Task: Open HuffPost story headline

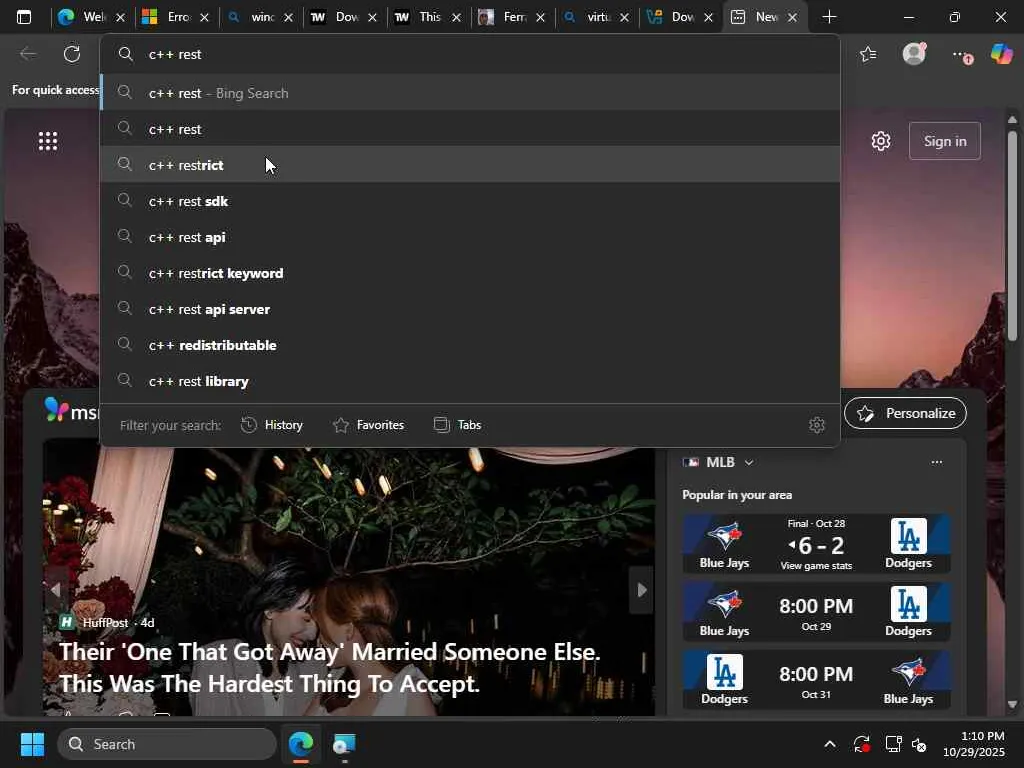Action: pos(329,667)
